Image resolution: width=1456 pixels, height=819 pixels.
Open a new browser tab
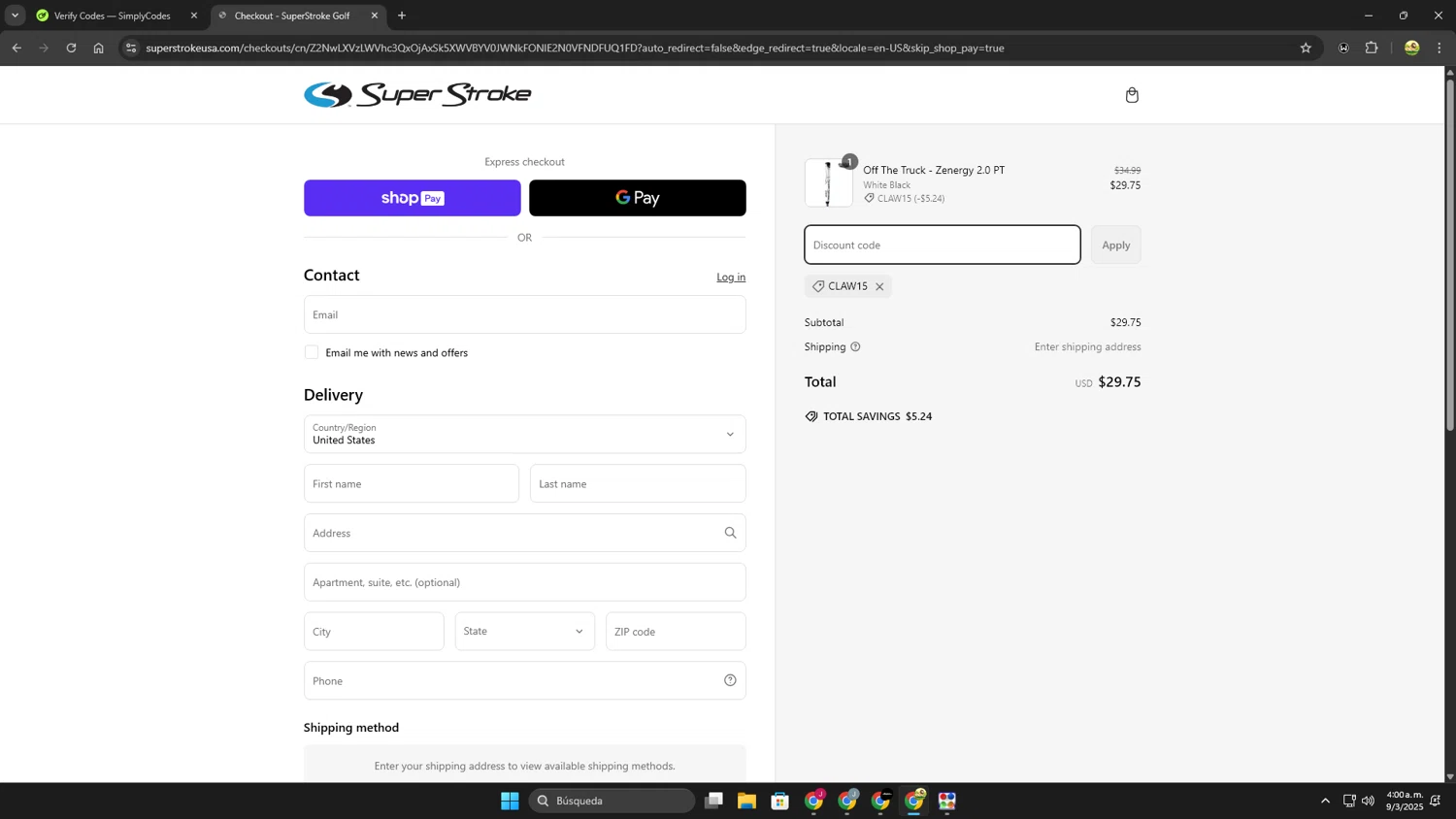(402, 16)
